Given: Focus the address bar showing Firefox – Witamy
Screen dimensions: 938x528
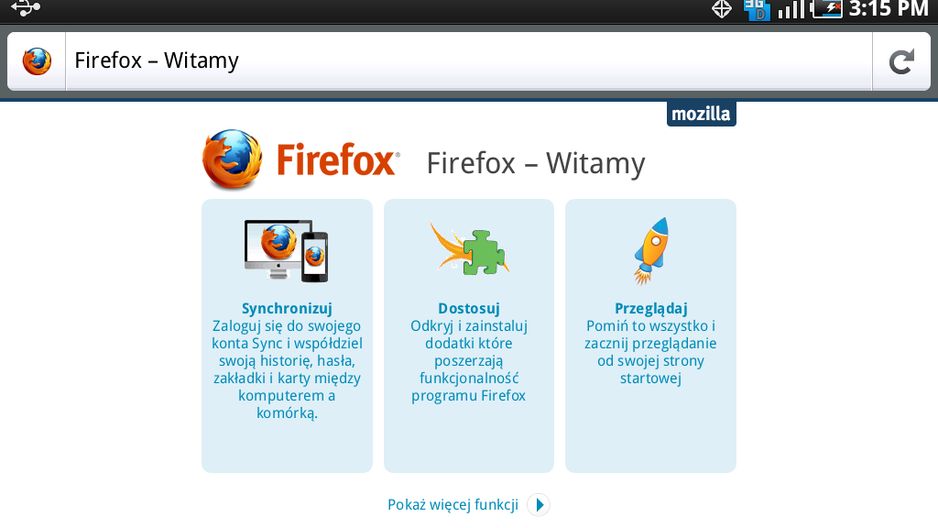Looking at the screenshot, I should [x=468, y=61].
